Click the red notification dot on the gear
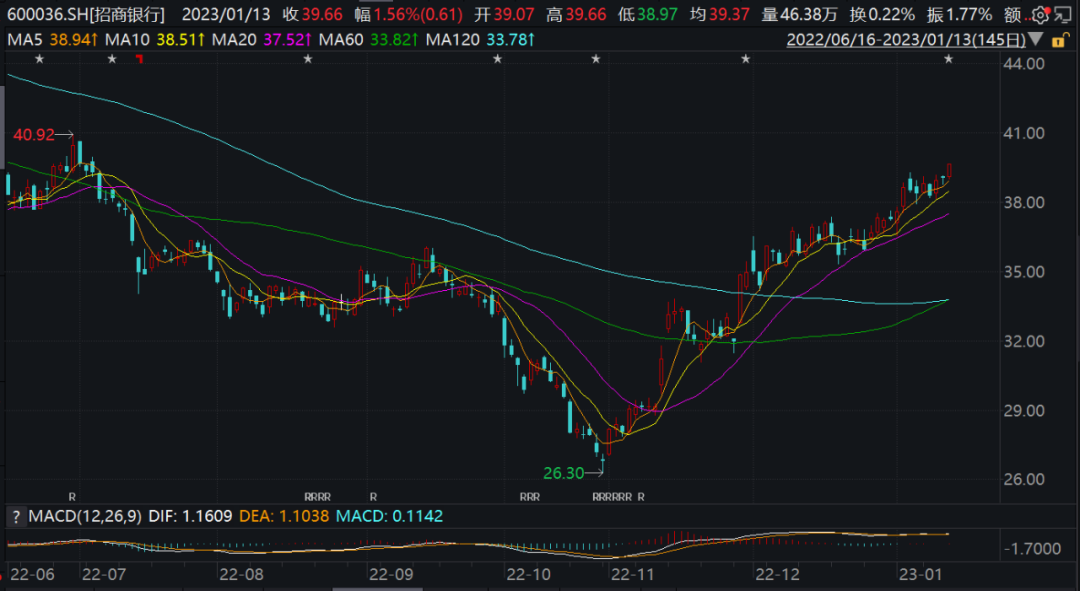The image size is (1080, 591). click(x=1047, y=9)
